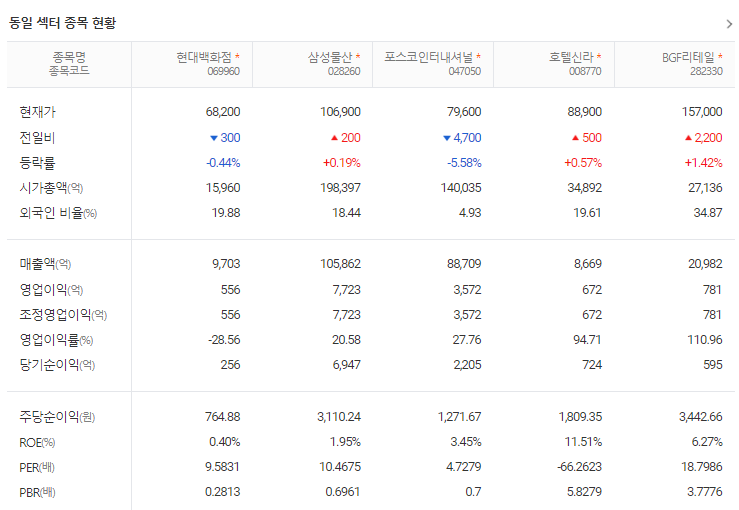The height and width of the screenshot is (510, 739).
Task: Select market cap value 198,397
Action: 340,188
